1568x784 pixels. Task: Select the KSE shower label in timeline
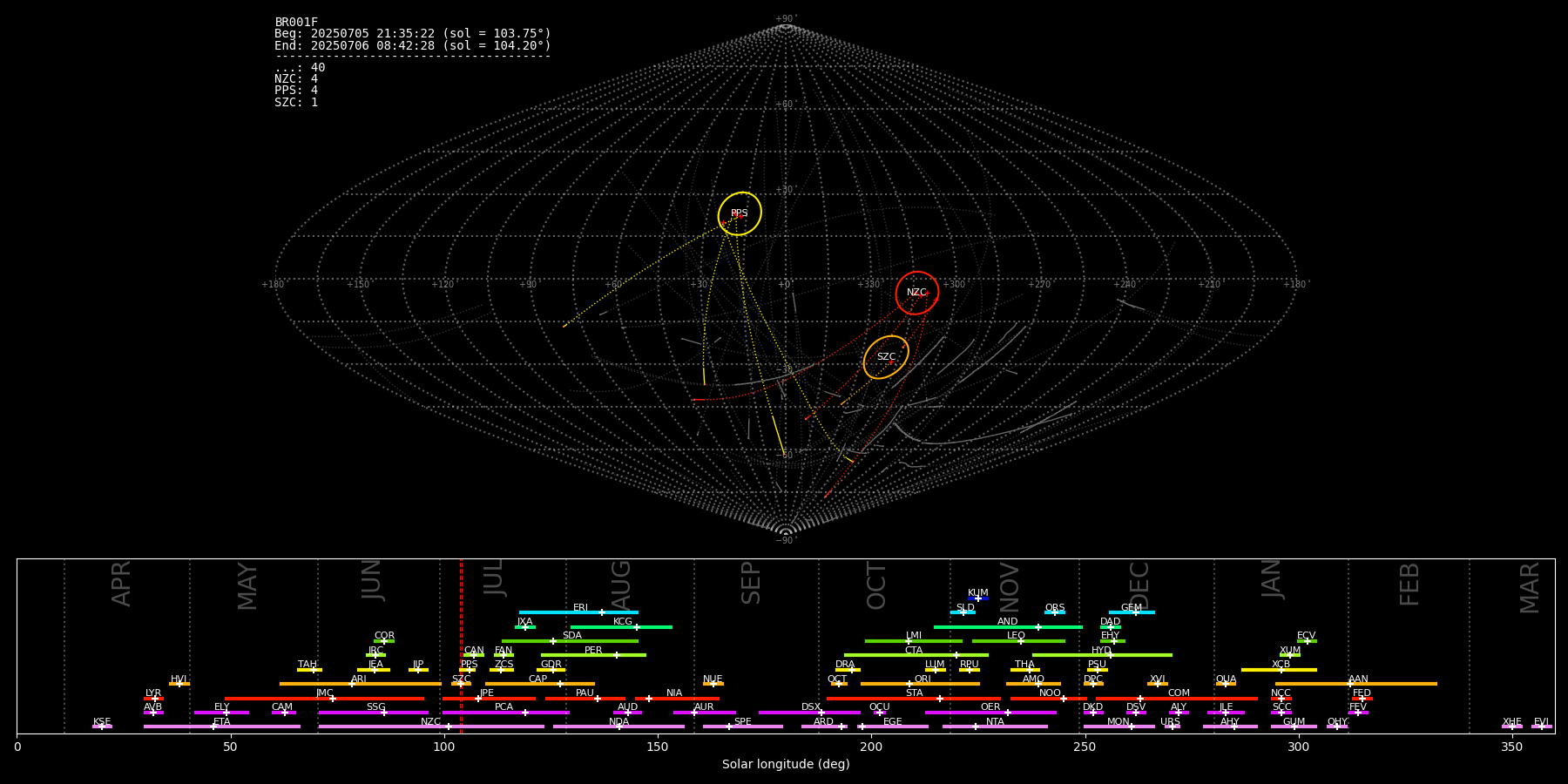[x=102, y=722]
